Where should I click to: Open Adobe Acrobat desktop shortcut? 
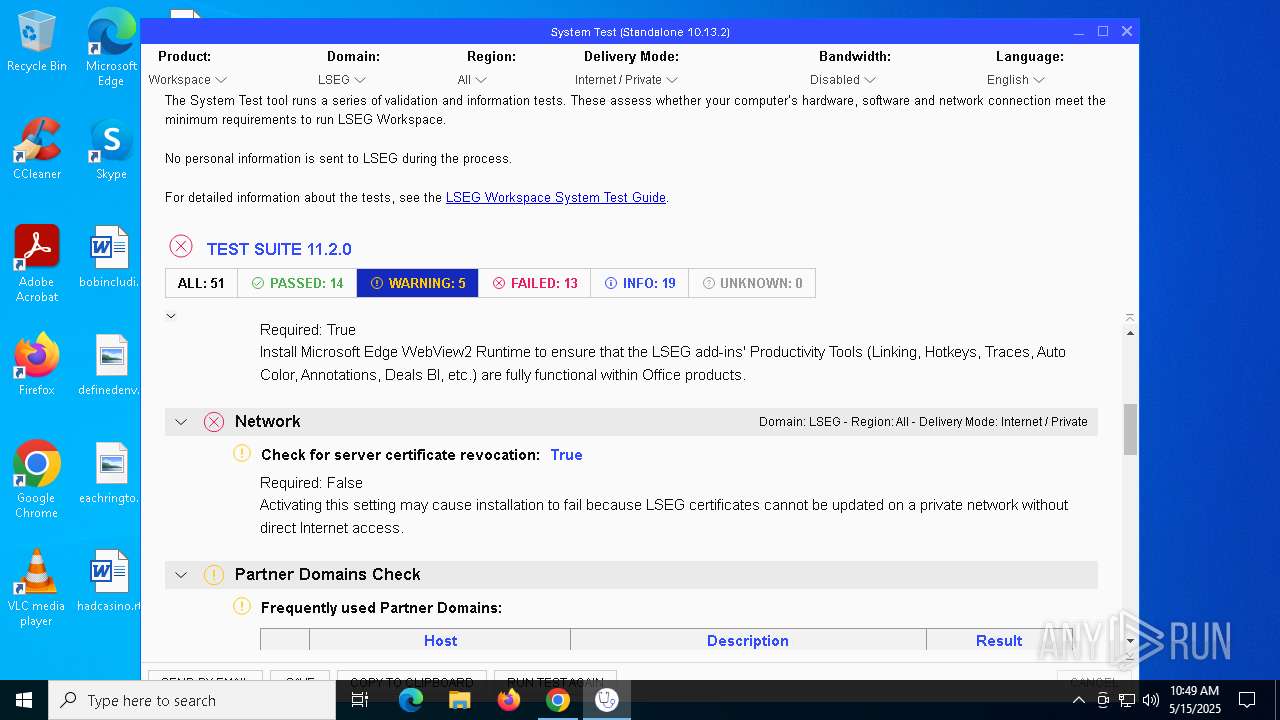click(x=37, y=264)
